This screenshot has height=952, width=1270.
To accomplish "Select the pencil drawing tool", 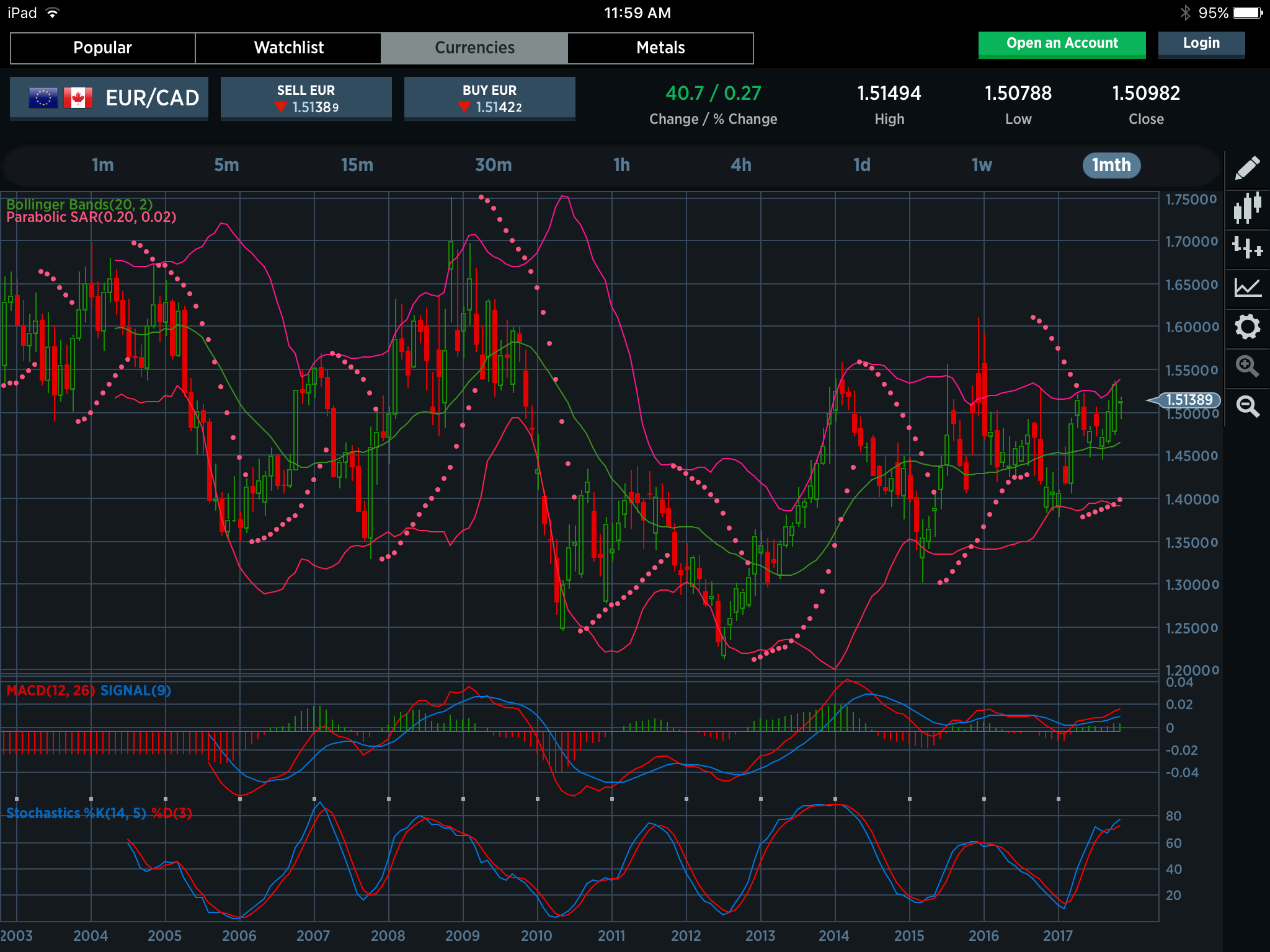I will 1247,168.
